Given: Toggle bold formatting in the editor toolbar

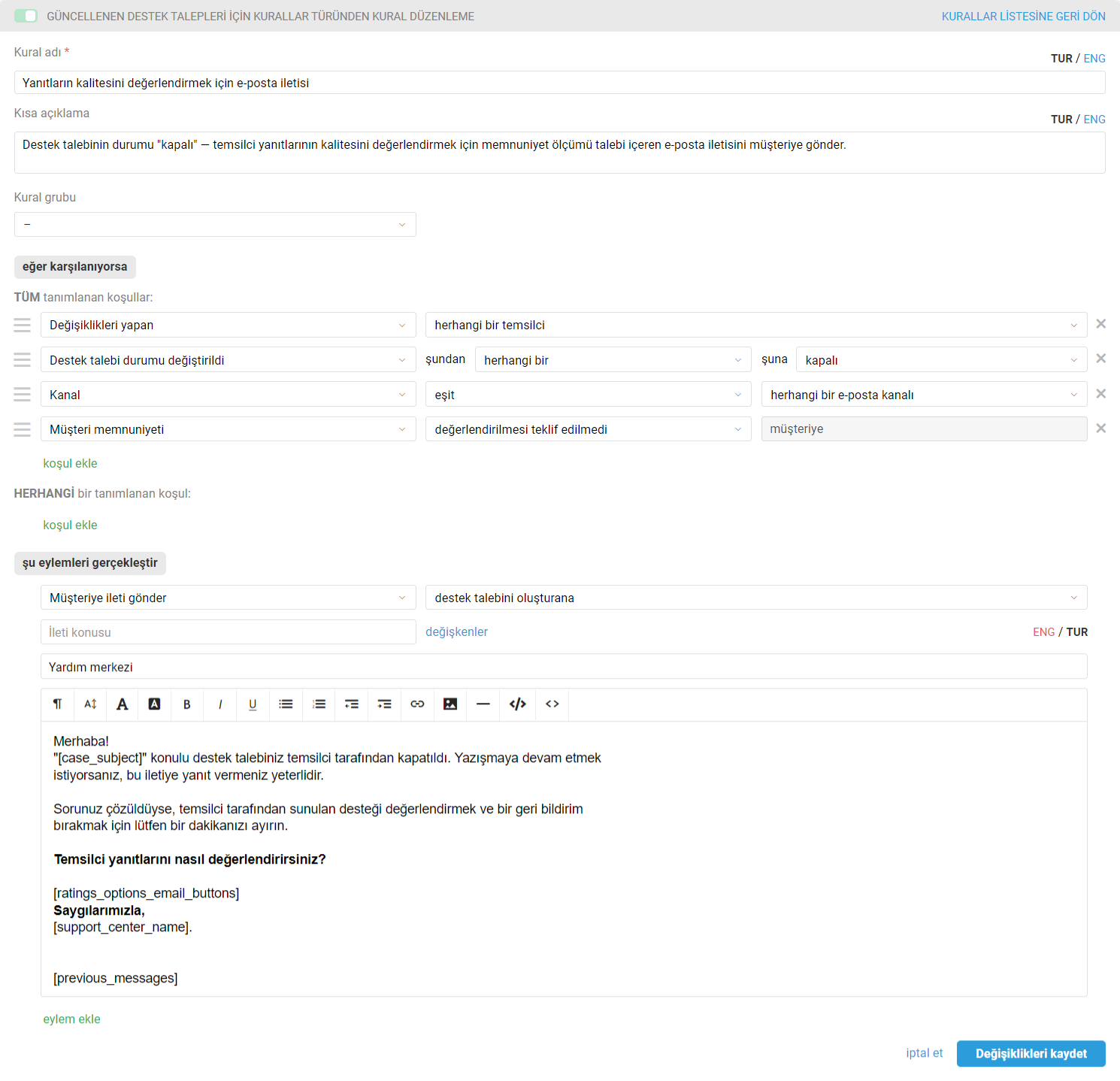Looking at the screenshot, I should (x=187, y=704).
